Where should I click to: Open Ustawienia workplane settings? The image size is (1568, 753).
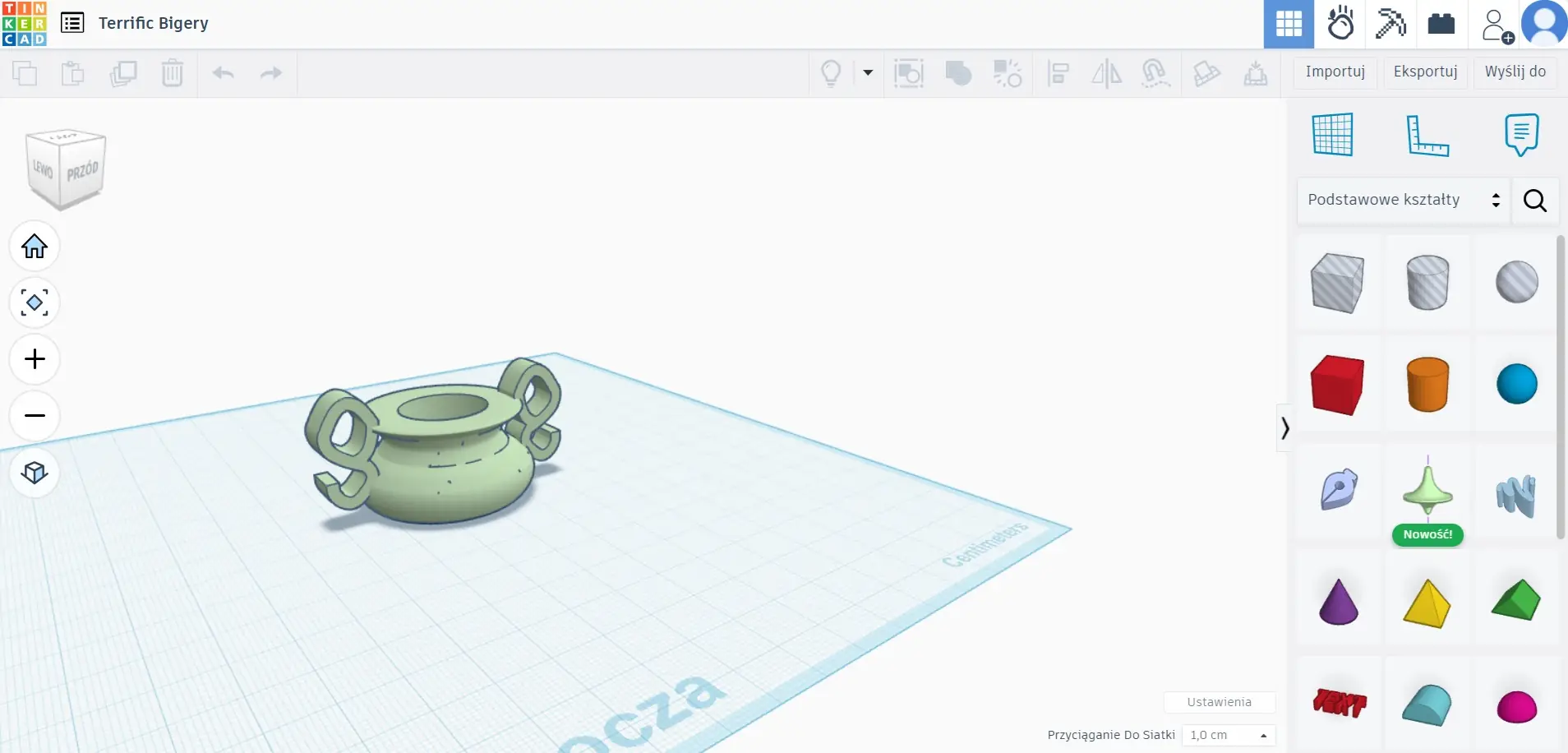click(x=1219, y=702)
